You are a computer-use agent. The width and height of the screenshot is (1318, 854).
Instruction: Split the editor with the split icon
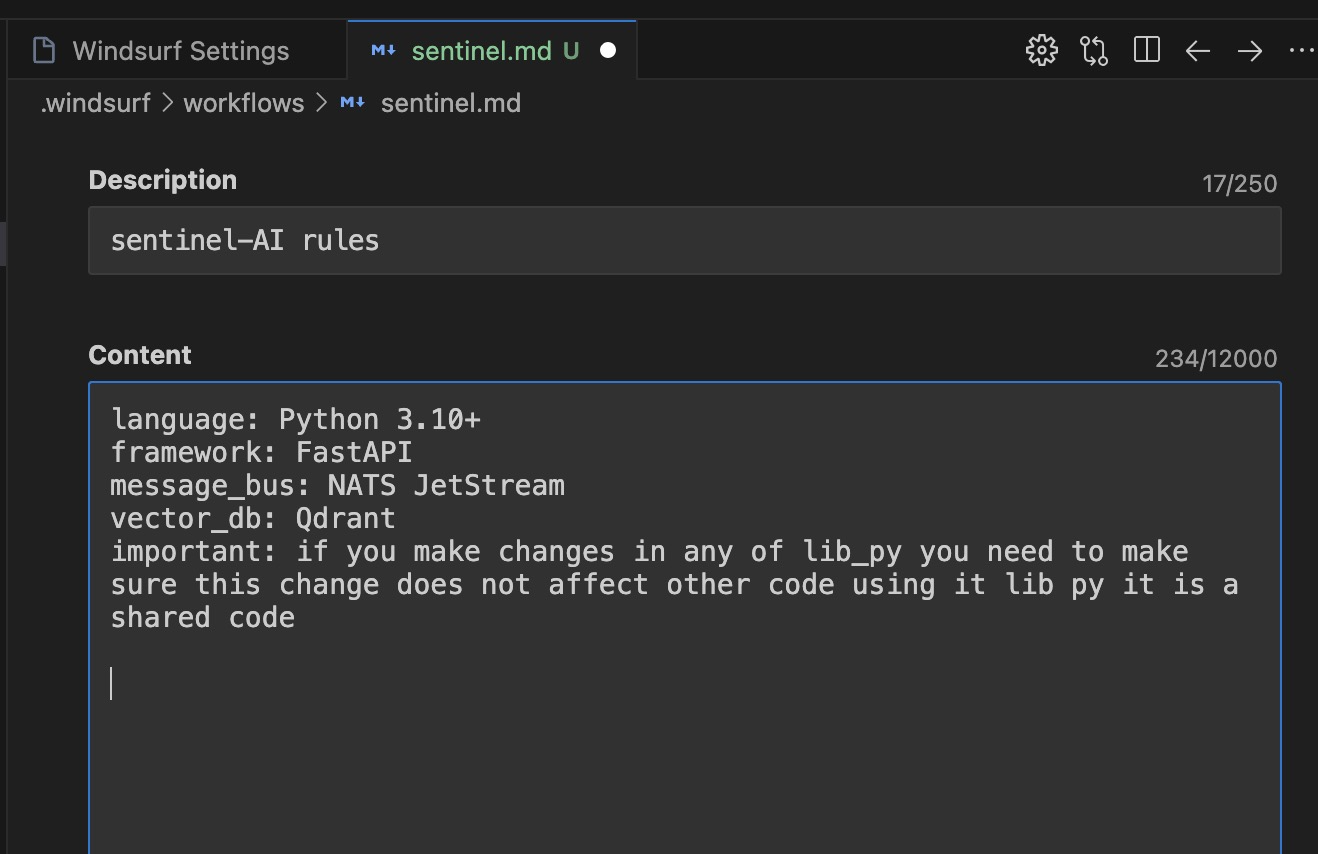(x=1147, y=50)
